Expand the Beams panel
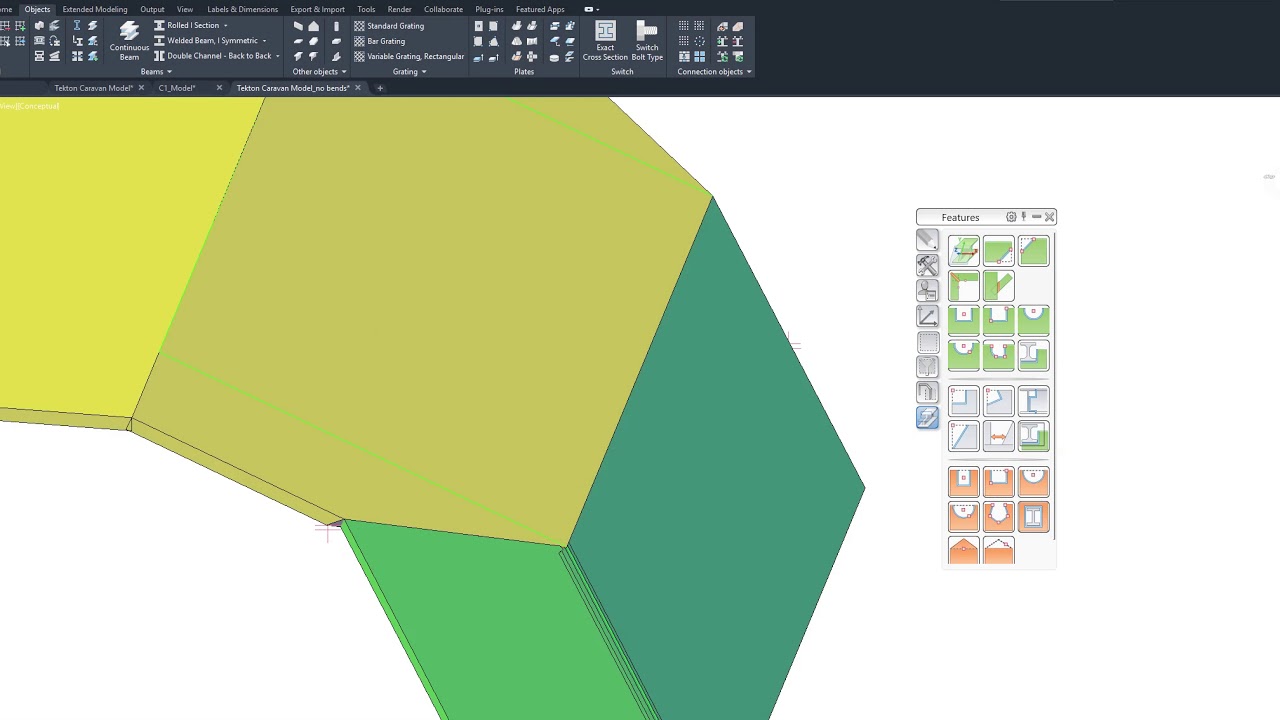1280x720 pixels. (156, 72)
